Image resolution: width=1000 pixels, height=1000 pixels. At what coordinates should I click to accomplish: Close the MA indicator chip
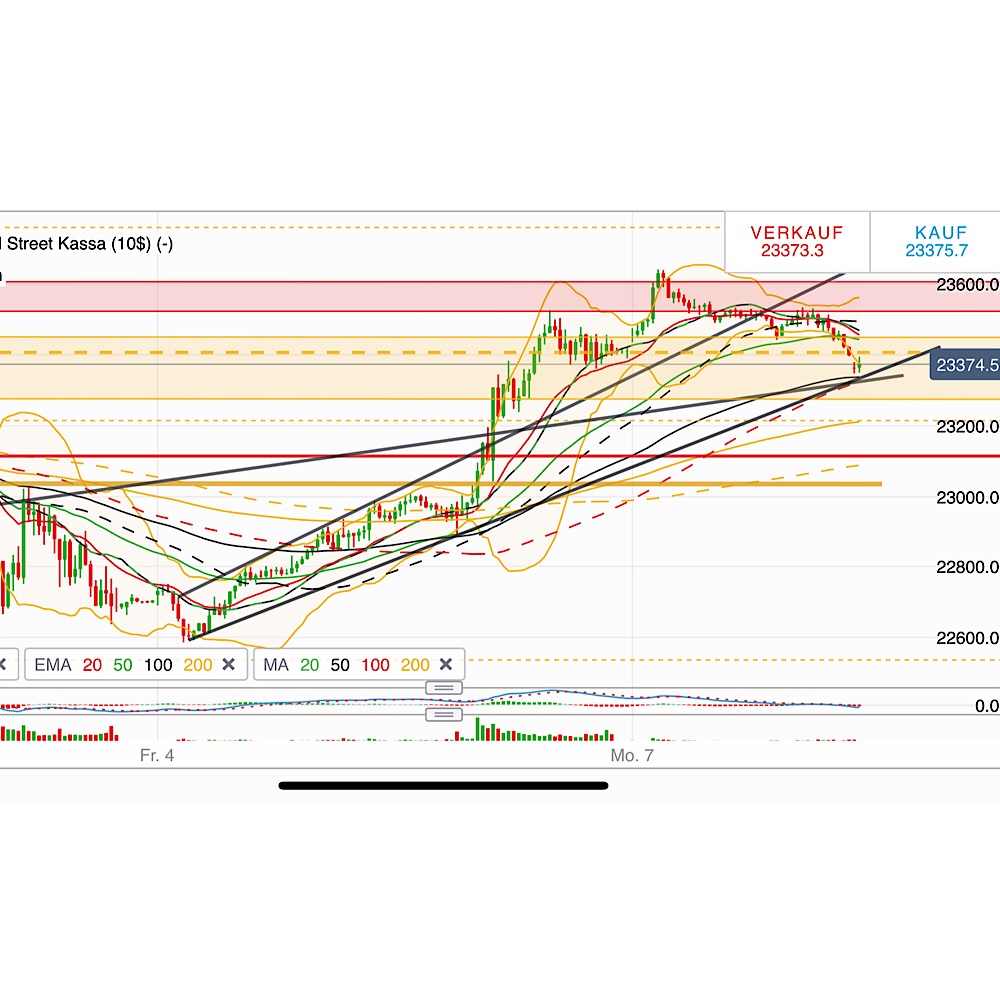tap(444, 664)
